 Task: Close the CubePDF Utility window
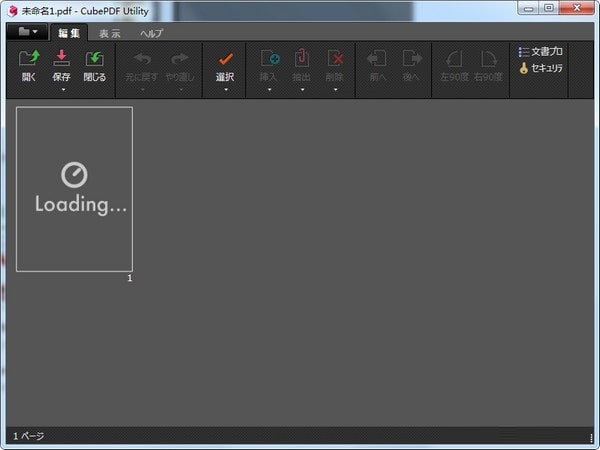click(x=577, y=7)
